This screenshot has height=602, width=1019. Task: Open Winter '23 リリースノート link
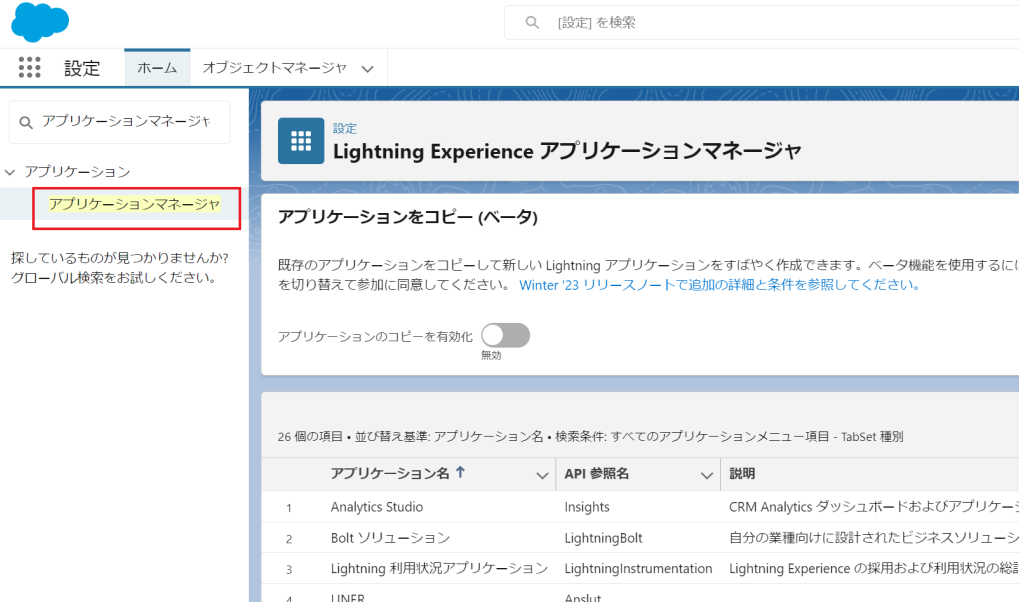[x=719, y=285]
